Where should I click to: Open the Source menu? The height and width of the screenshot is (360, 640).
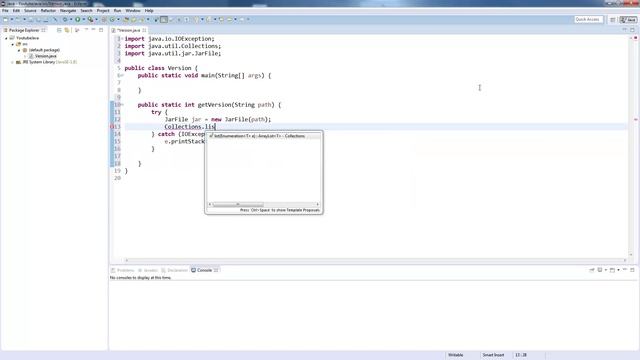point(30,11)
